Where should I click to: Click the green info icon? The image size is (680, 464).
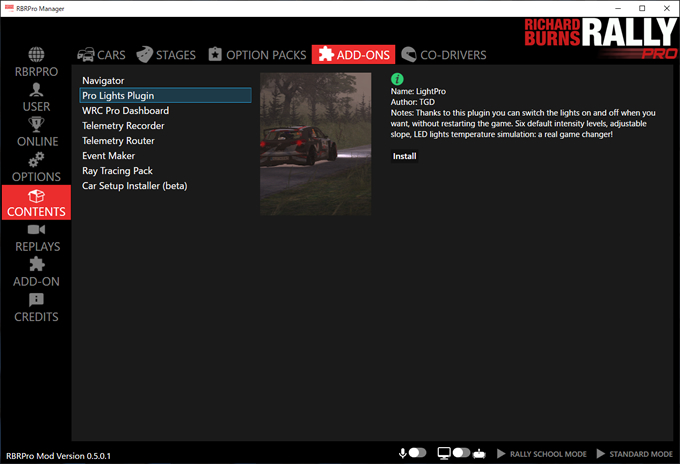(397, 79)
